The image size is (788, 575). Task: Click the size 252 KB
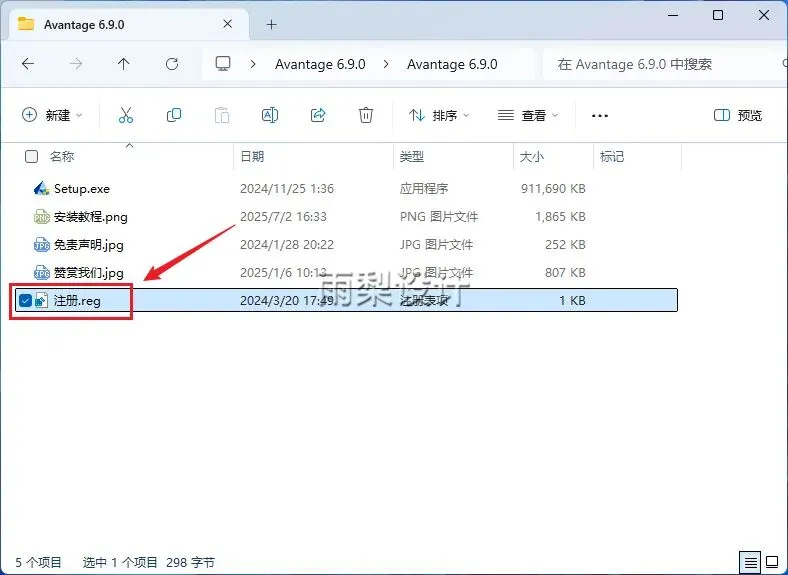[x=565, y=245]
